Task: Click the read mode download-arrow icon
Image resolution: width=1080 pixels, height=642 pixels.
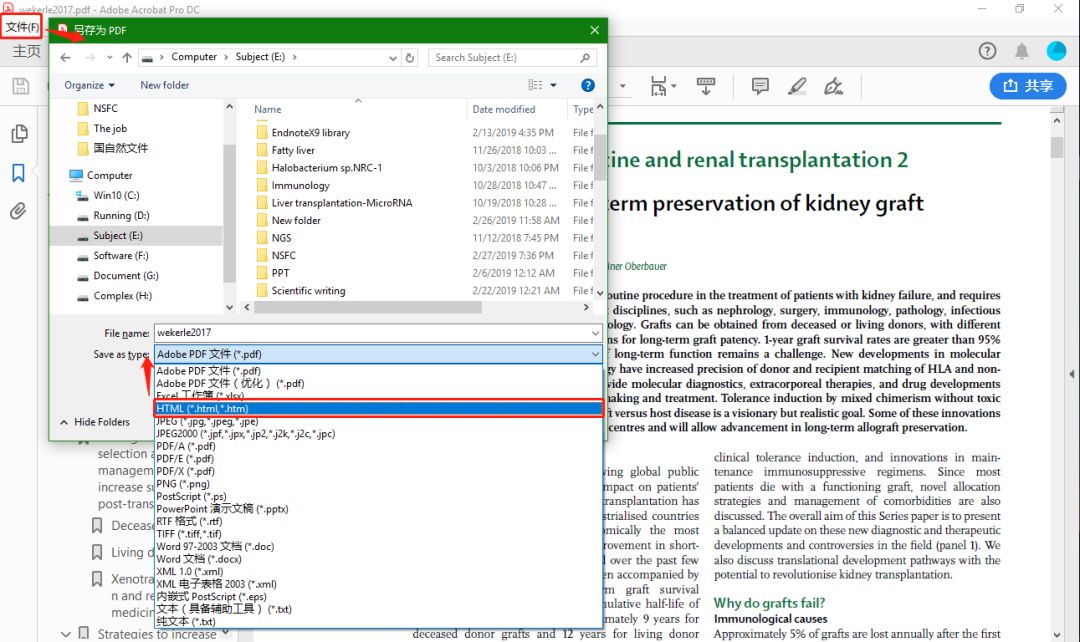Action: 706,86
